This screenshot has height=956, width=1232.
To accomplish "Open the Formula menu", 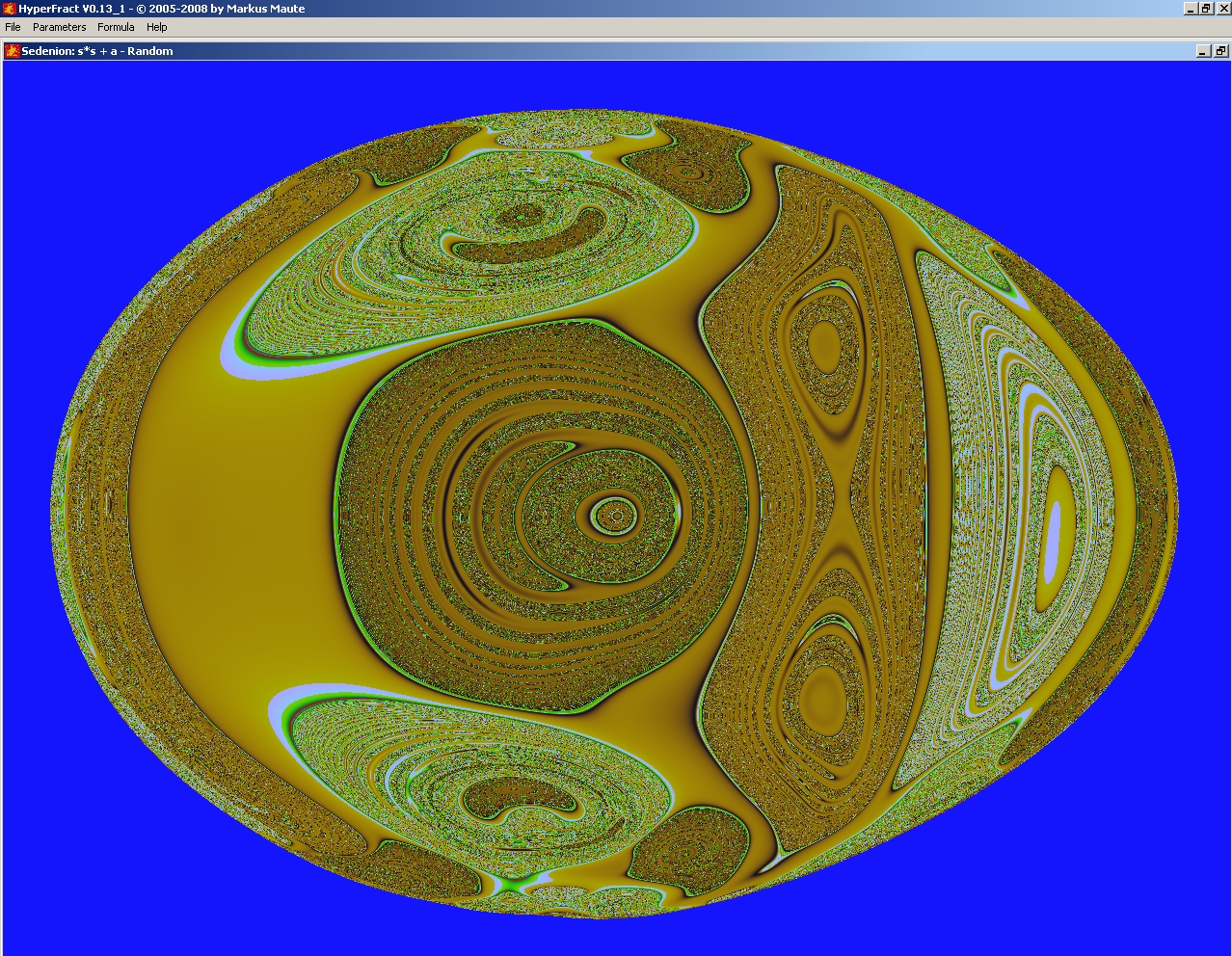I will click(x=116, y=27).
